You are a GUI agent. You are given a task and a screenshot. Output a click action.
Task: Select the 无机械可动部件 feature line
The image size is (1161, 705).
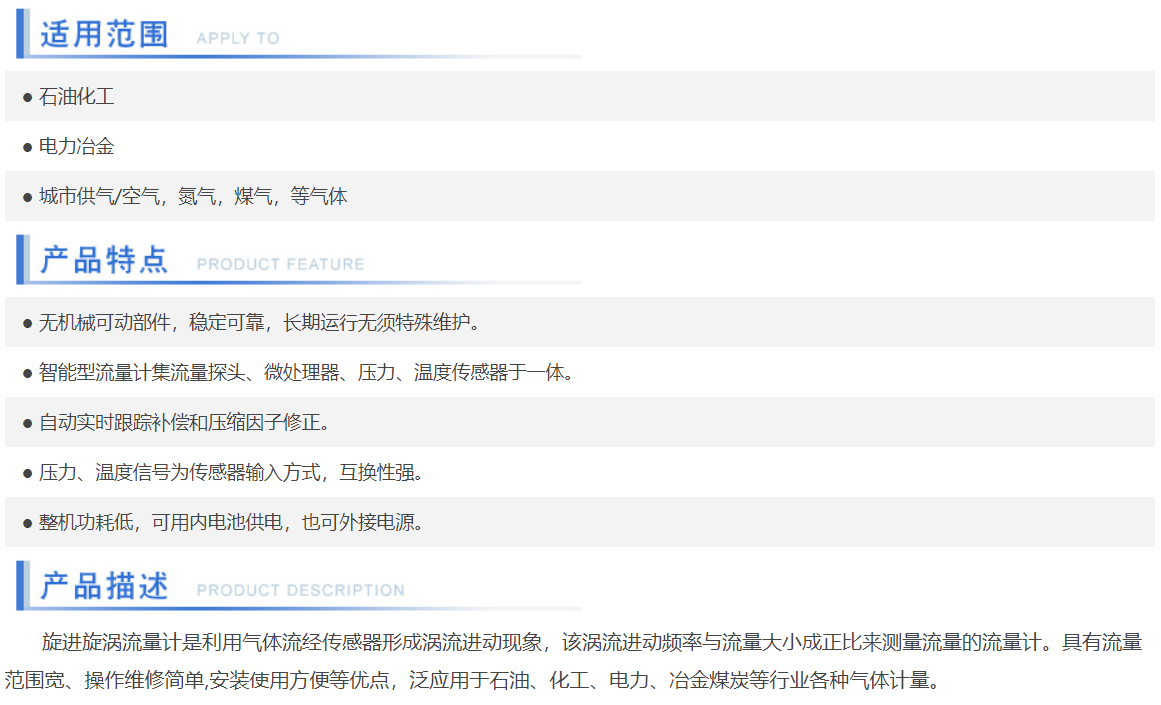click(260, 323)
